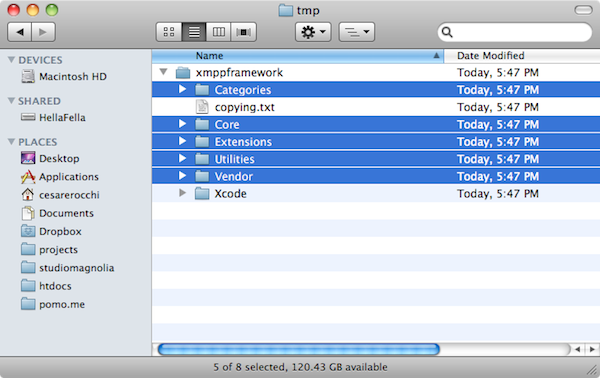Open the Arrange items dropdown
Viewport: 600px width, 378px height.
[x=357, y=32]
